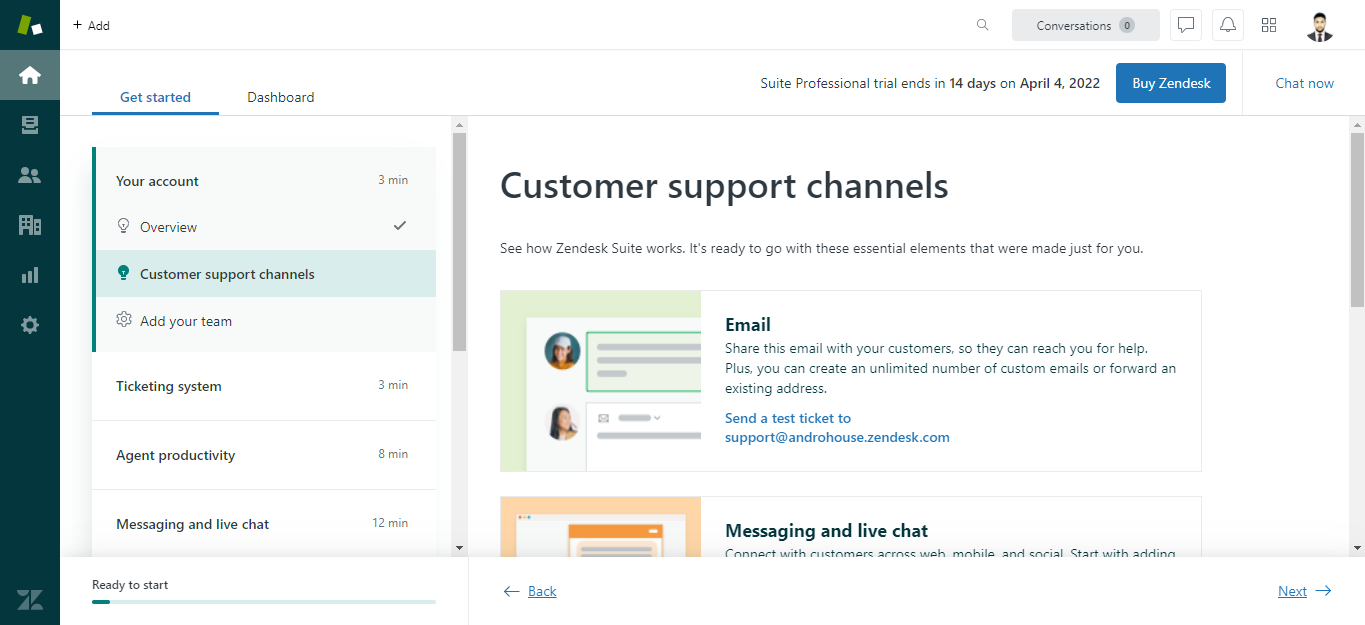This screenshot has width=1365, height=625.
Task: Click the trial end date April 4, 2022
Action: (1060, 83)
